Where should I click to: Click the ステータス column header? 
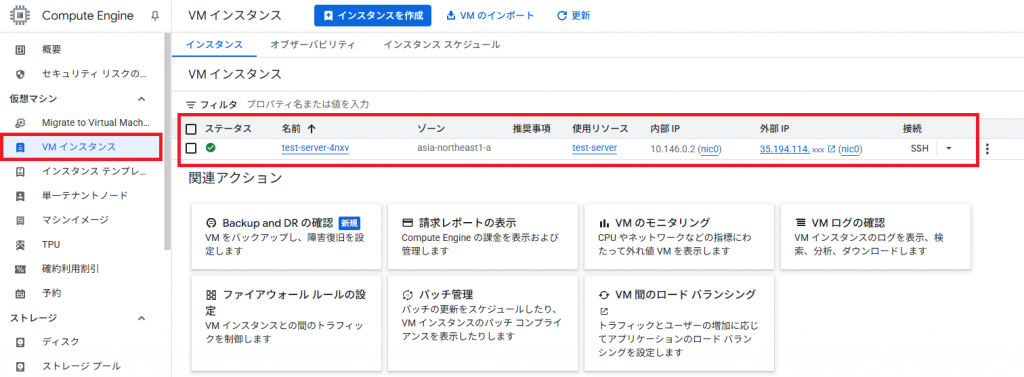click(228, 129)
